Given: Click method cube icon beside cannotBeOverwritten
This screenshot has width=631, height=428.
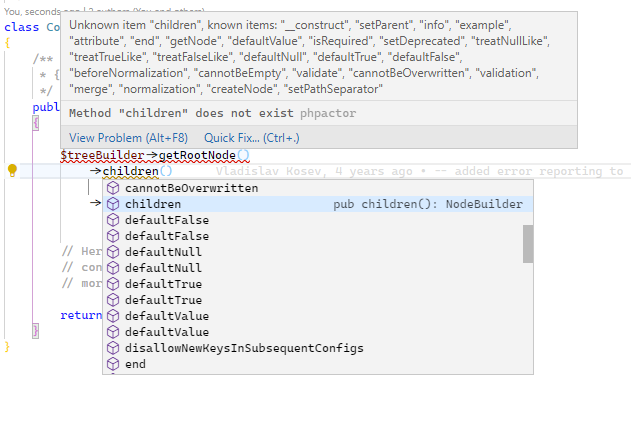Looking at the screenshot, I should click(x=113, y=188).
